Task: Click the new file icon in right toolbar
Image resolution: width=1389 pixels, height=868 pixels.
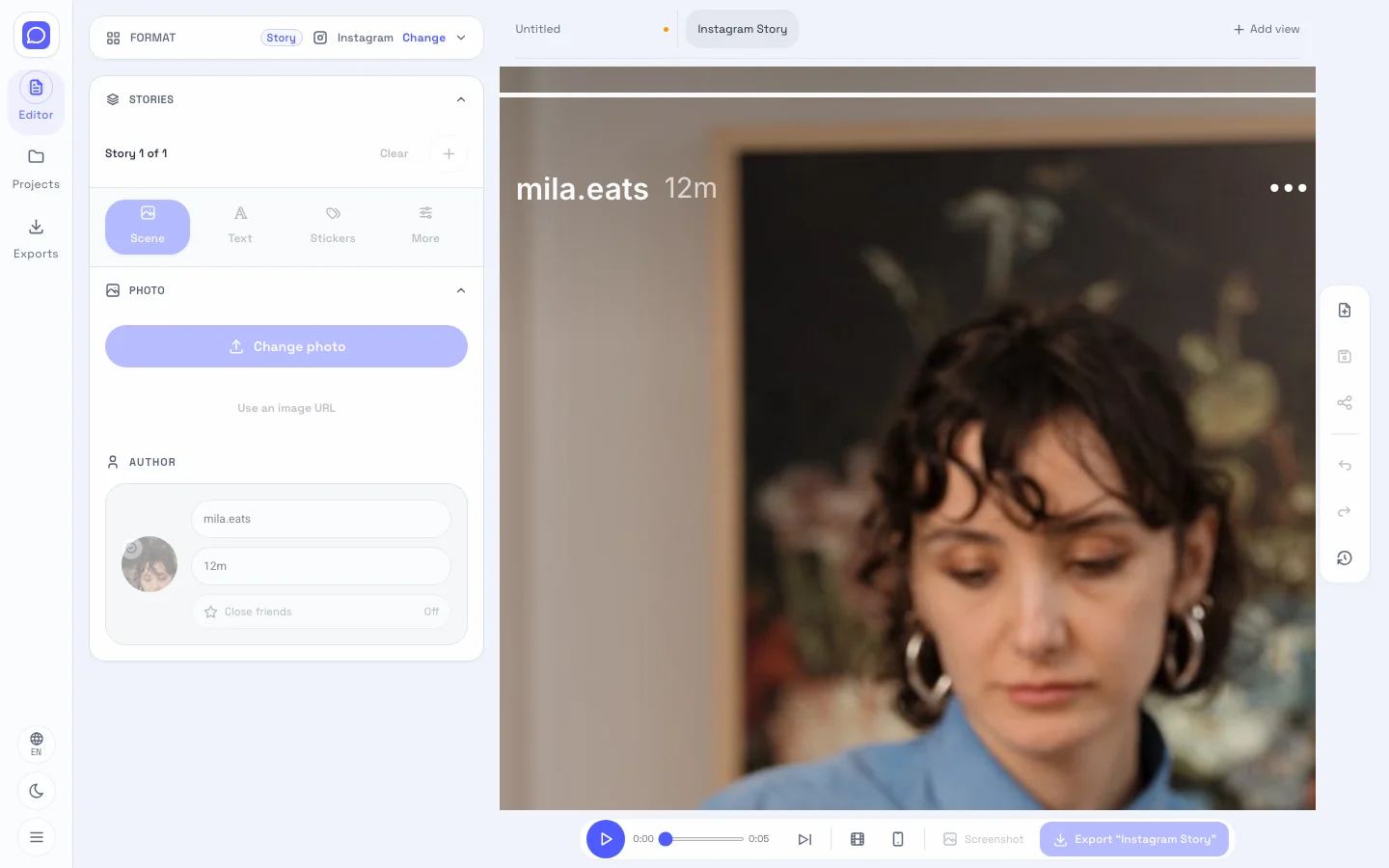Action: (1345, 311)
